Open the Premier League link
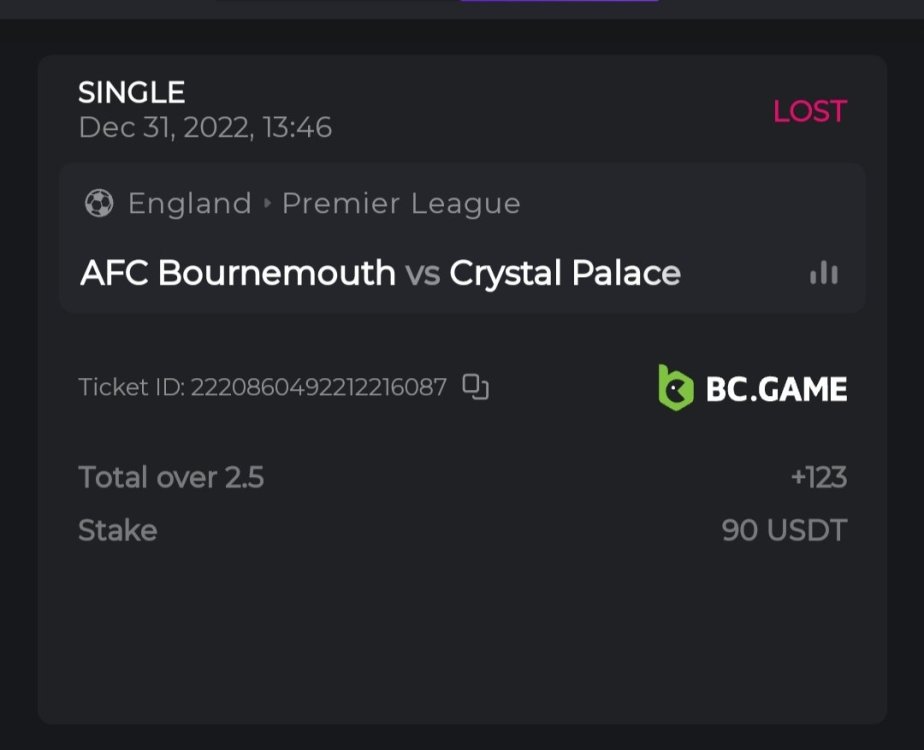924x750 pixels. click(401, 204)
